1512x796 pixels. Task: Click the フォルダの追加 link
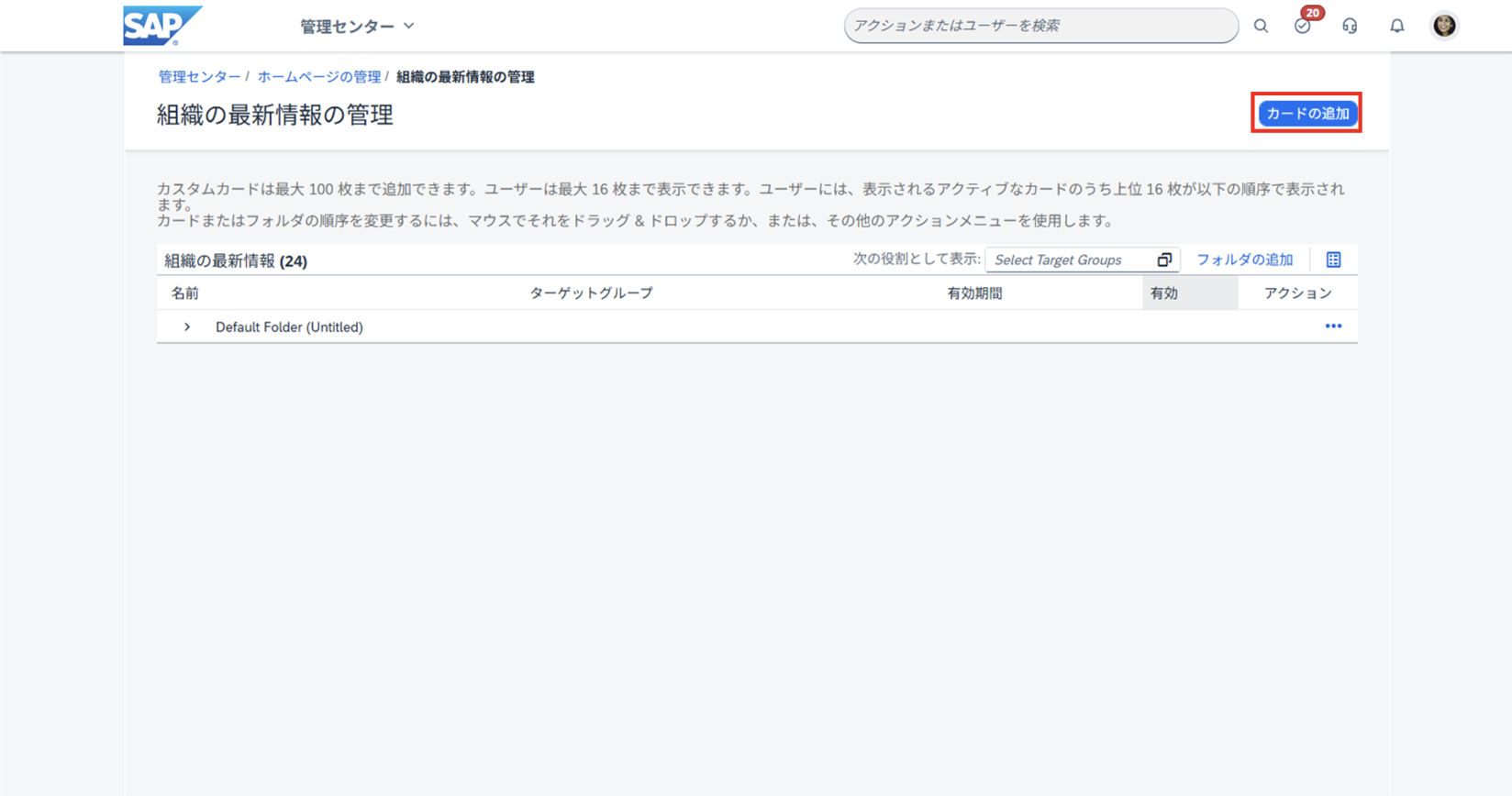coord(1244,260)
